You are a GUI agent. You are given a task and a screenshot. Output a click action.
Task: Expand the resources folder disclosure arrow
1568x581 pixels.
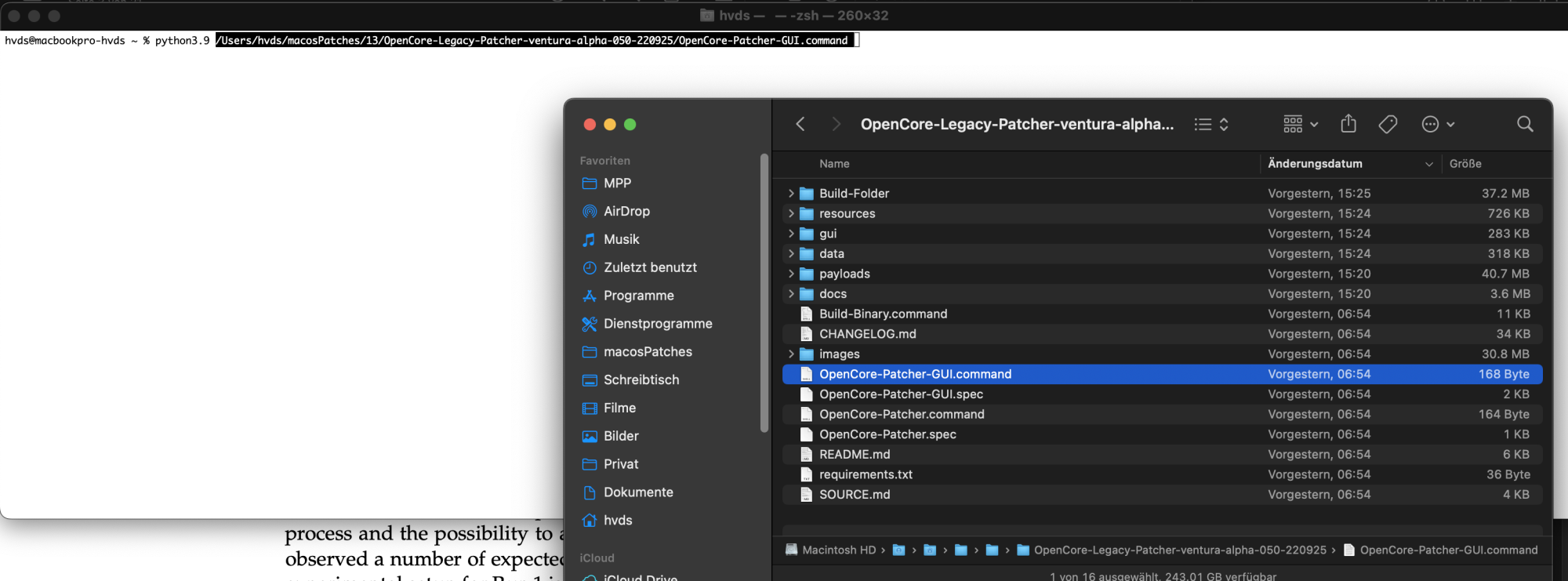[791, 213]
